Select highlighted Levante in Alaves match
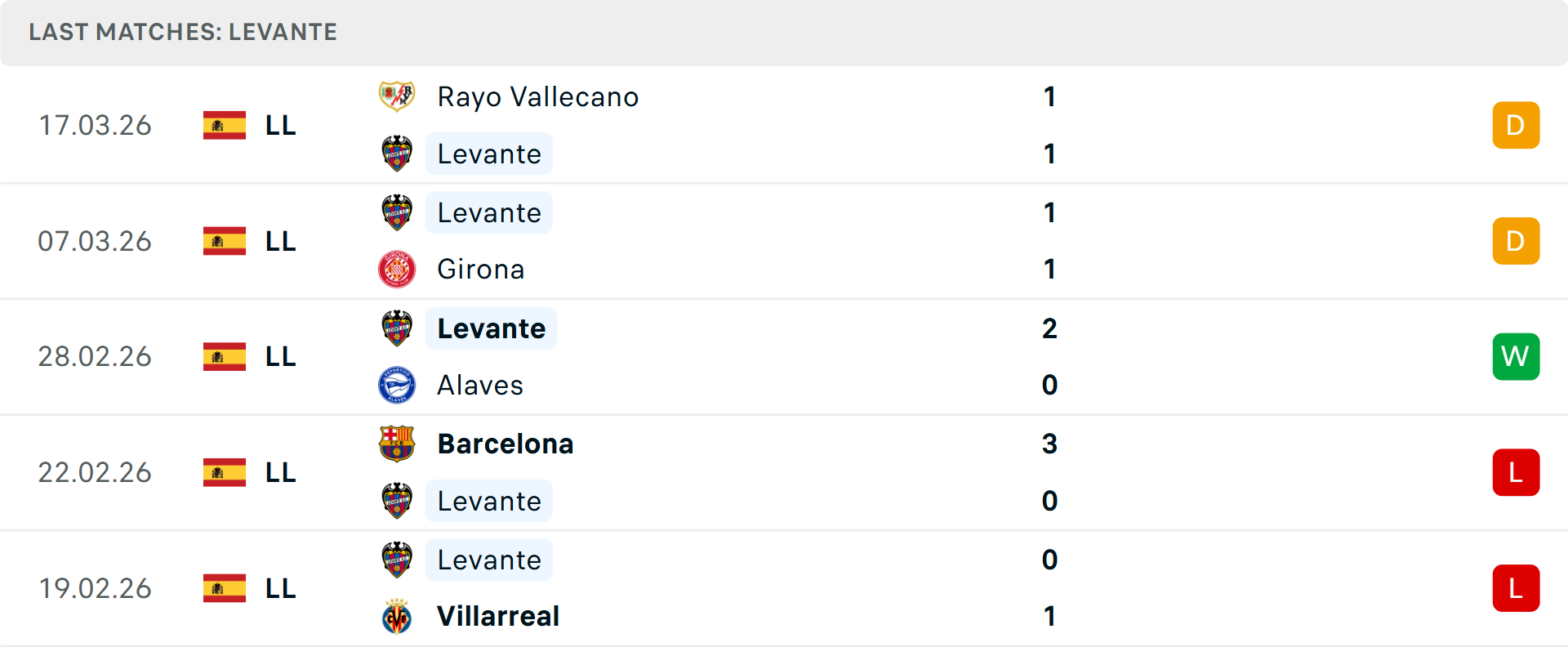 click(x=491, y=328)
